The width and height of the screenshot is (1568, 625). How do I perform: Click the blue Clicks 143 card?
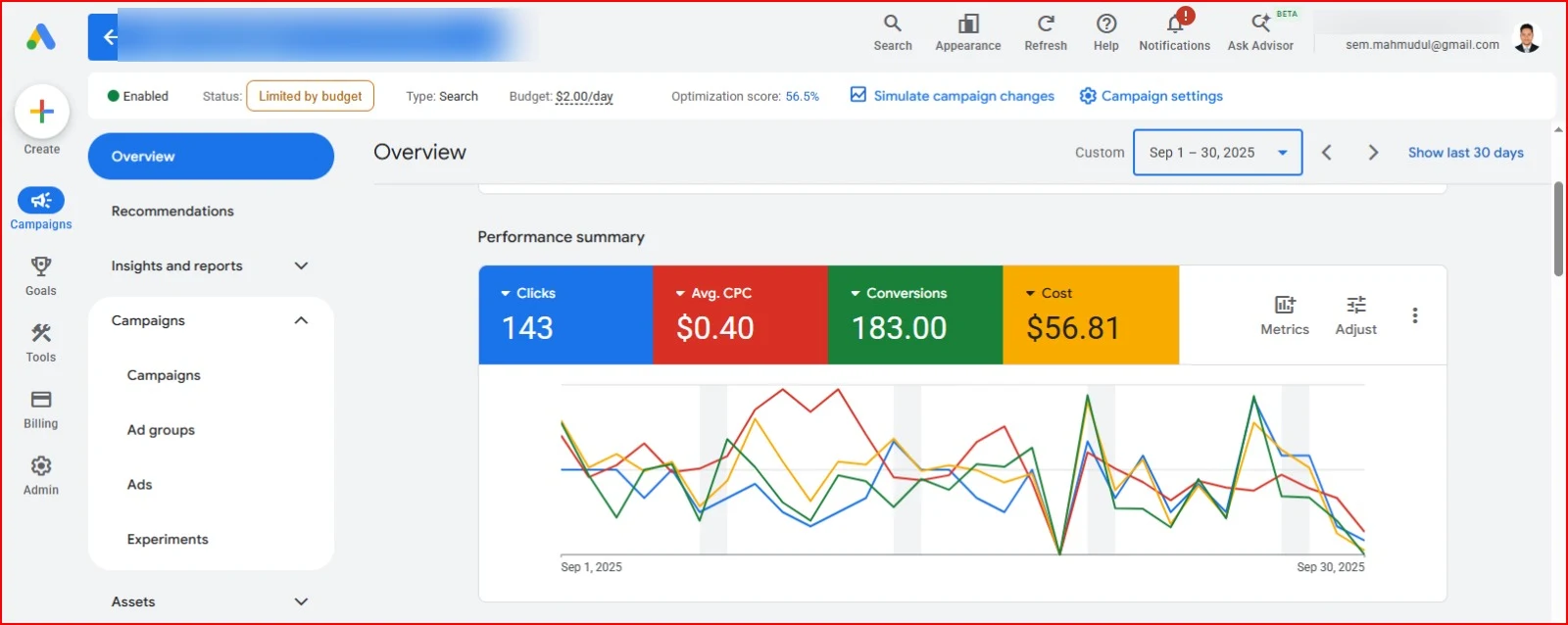tap(565, 315)
